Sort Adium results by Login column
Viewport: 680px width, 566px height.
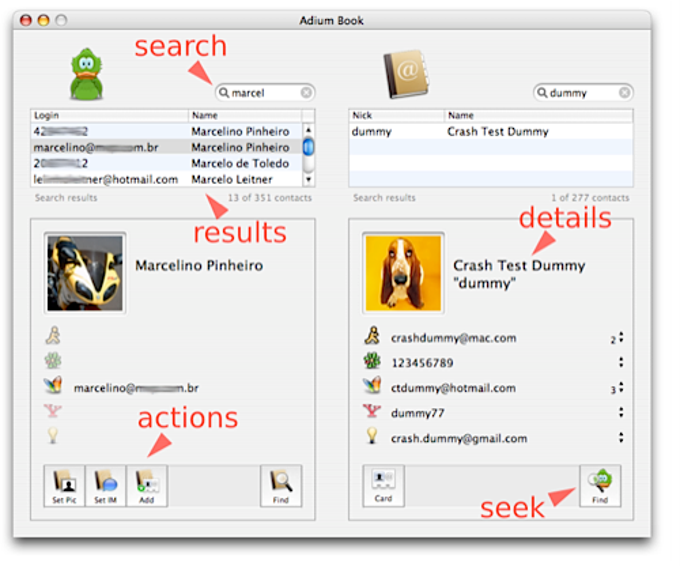click(x=109, y=115)
